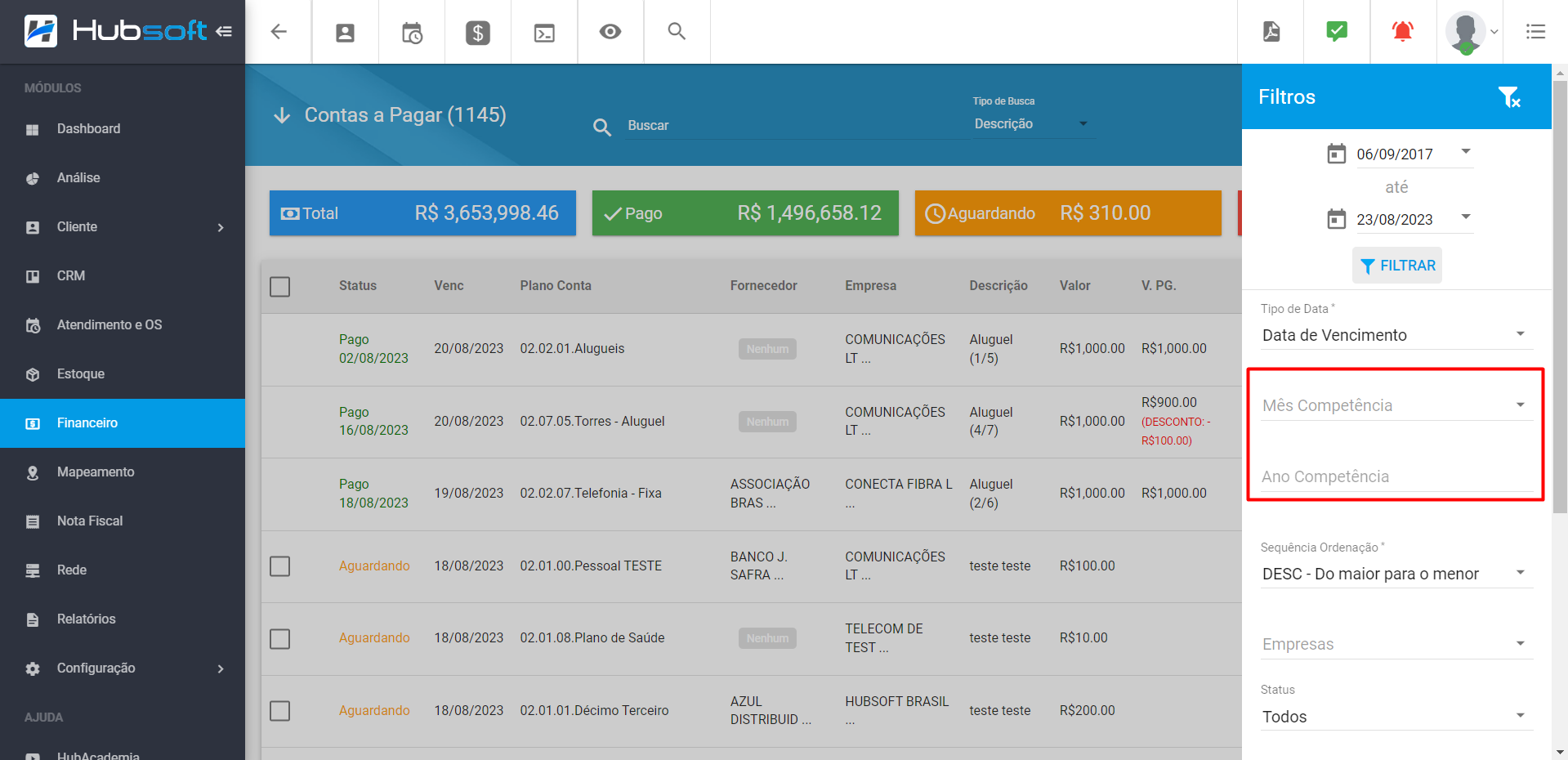This screenshot has height=760, width=1568.
Task: Open the Nota Fiscal module
Action: [x=123, y=521]
